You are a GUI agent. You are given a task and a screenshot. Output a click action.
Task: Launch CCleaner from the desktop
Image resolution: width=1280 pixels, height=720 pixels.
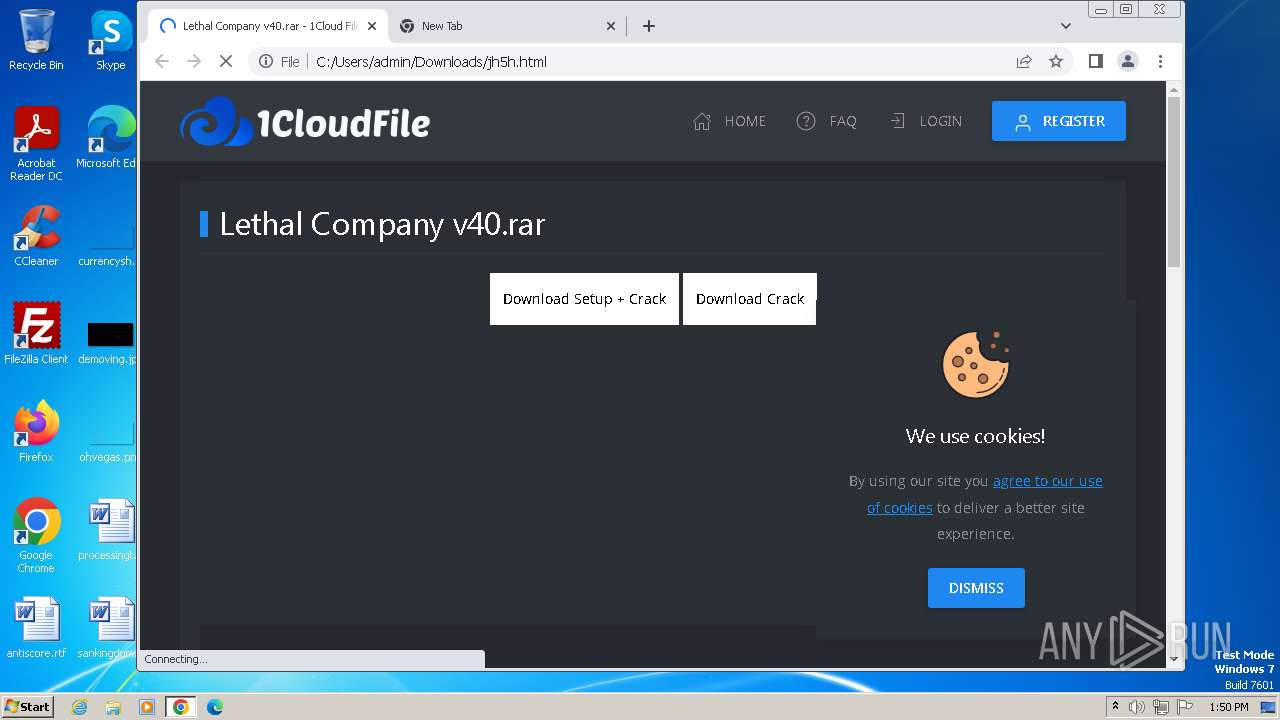(36, 236)
